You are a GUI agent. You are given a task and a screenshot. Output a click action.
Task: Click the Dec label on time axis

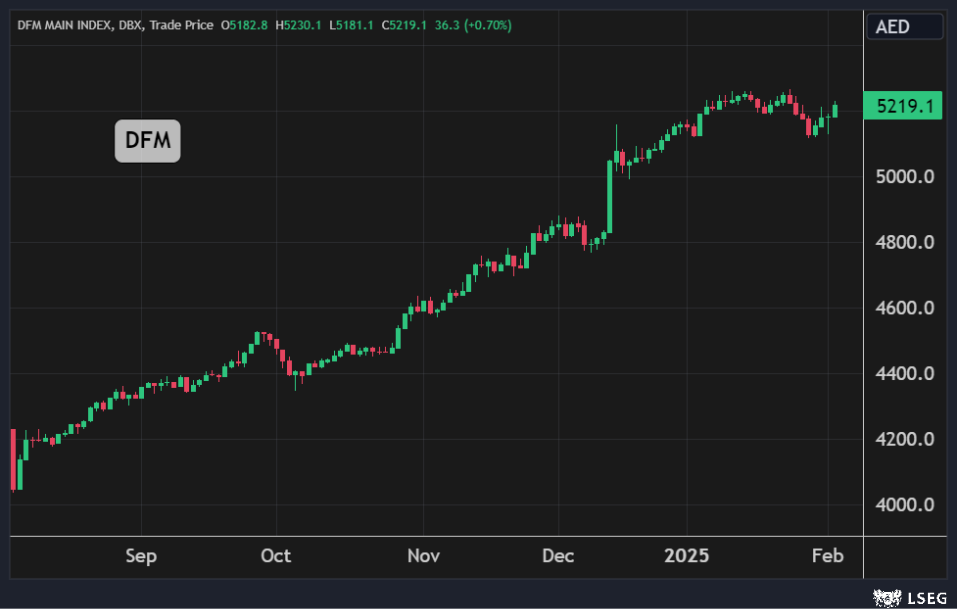point(558,556)
